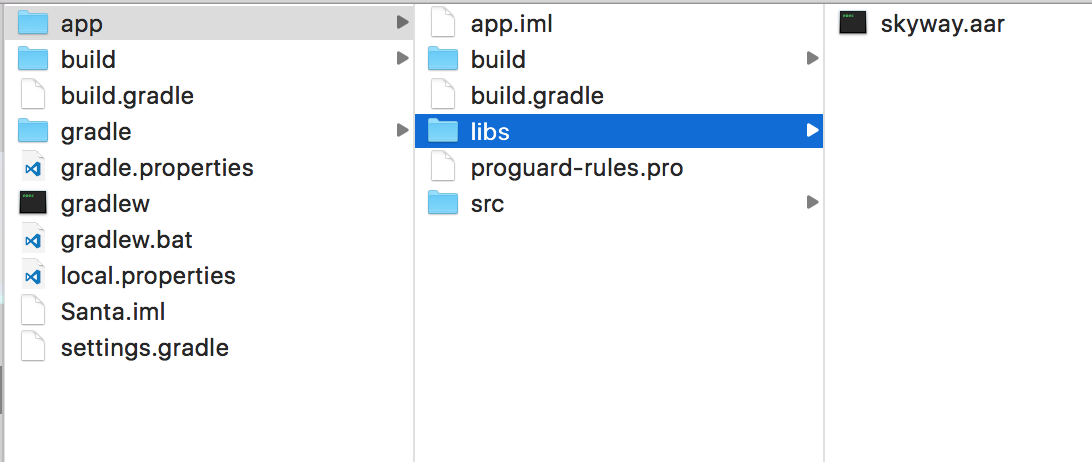This screenshot has height=462, width=1092.
Task: Expand the build folder arrow in the app column
Action: [x=812, y=59]
